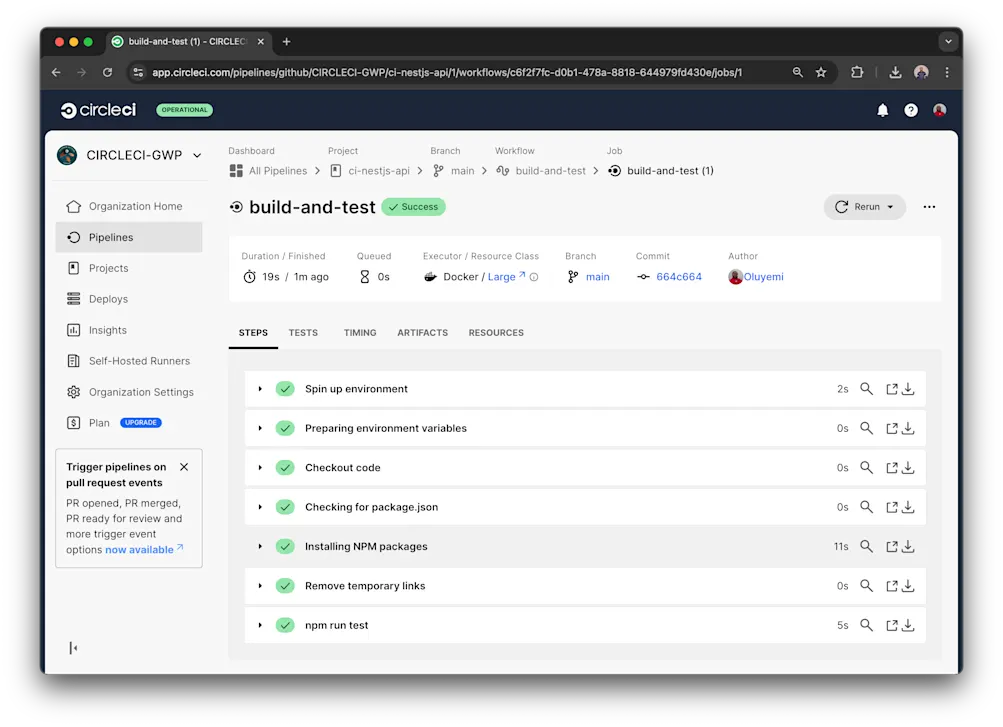Expand the Installing NPM packages step
Viewport: 1003px width, 727px height.
coord(260,546)
